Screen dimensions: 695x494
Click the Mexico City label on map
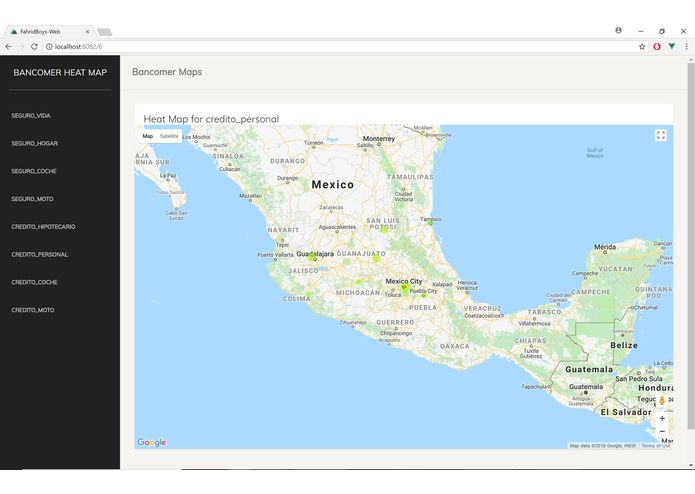pyautogui.click(x=404, y=281)
